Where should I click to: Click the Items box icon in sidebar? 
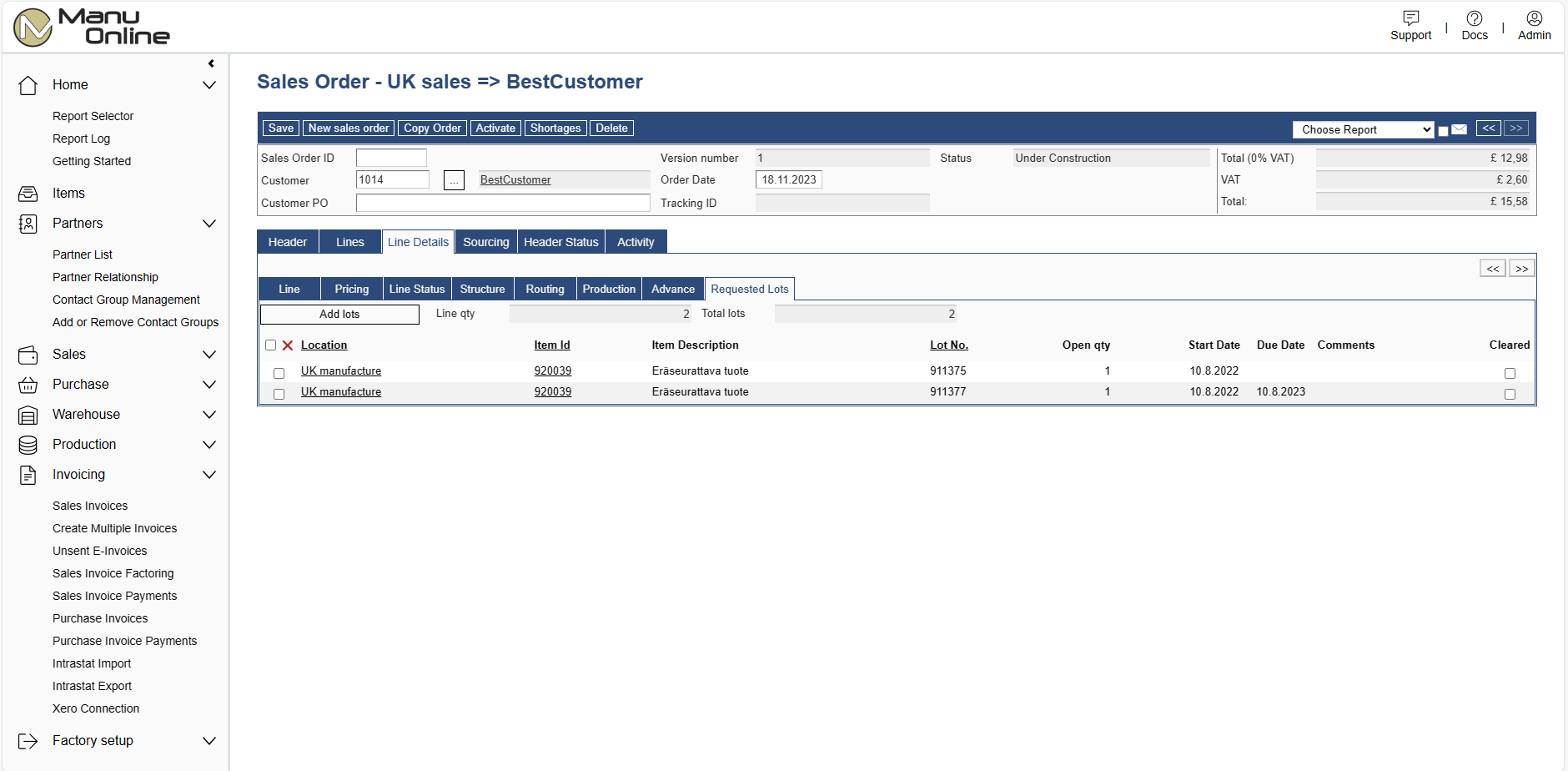28,194
